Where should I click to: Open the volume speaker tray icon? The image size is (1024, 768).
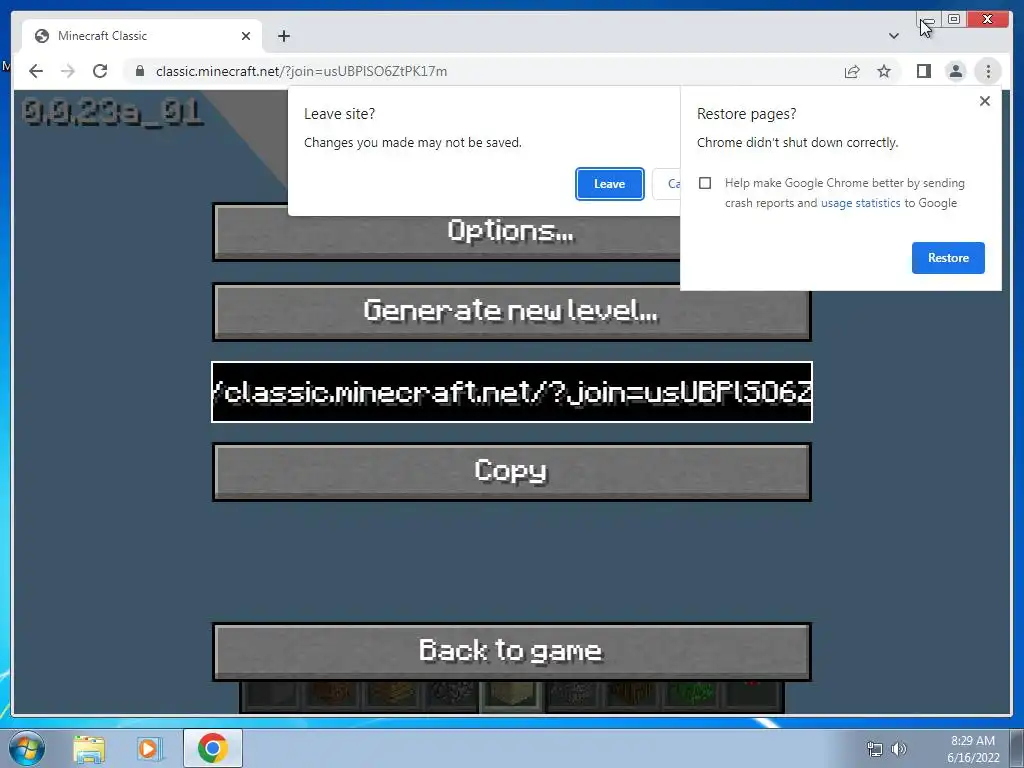tap(899, 749)
